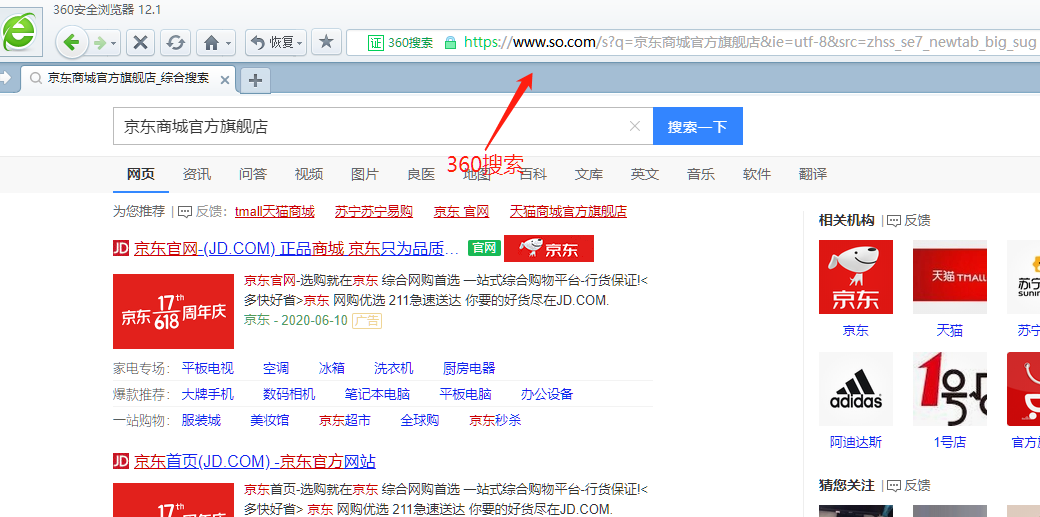Image resolution: width=1040 pixels, height=517 pixels.
Task: Click the red 京东 logo banner
Action: click(x=549, y=248)
